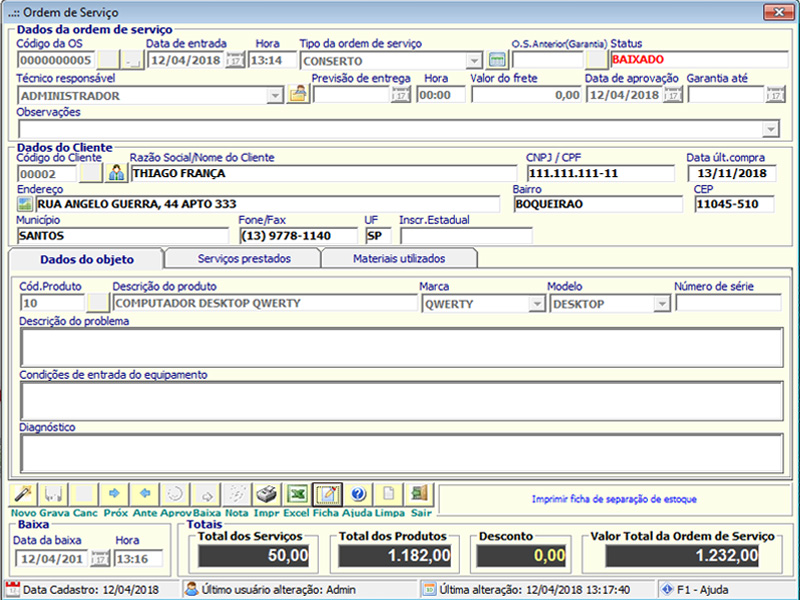The width and height of the screenshot is (800, 600).
Task: Expand the Técnico responsável dropdown
Action: [x=275, y=95]
